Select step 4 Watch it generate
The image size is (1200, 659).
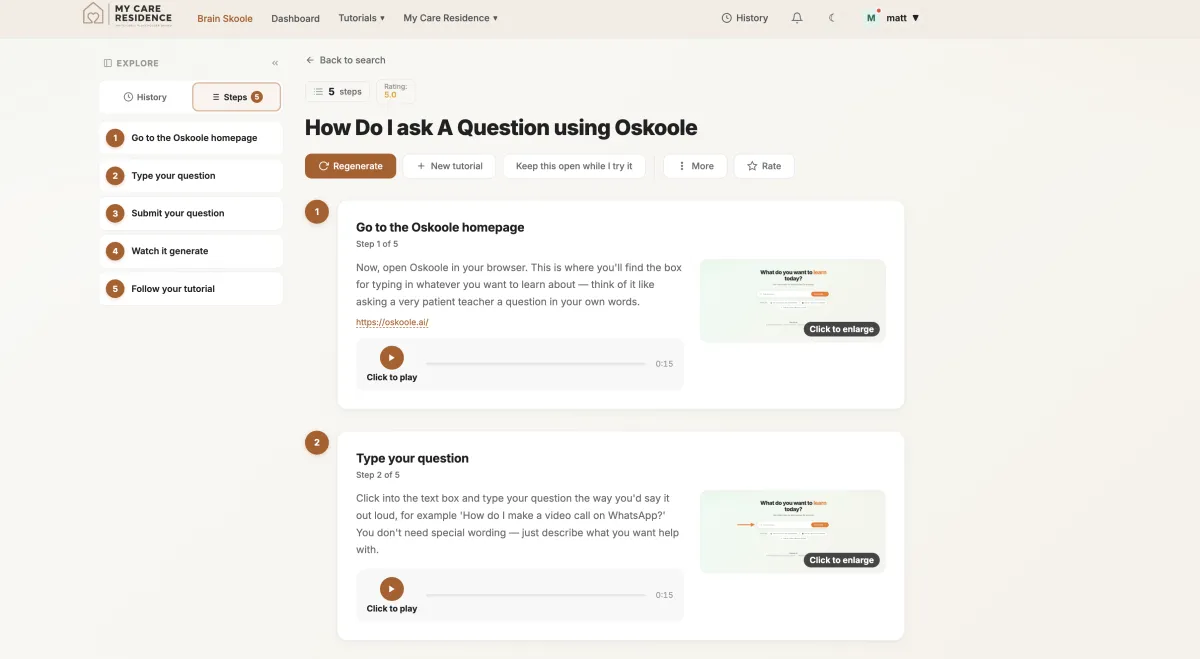coord(191,251)
